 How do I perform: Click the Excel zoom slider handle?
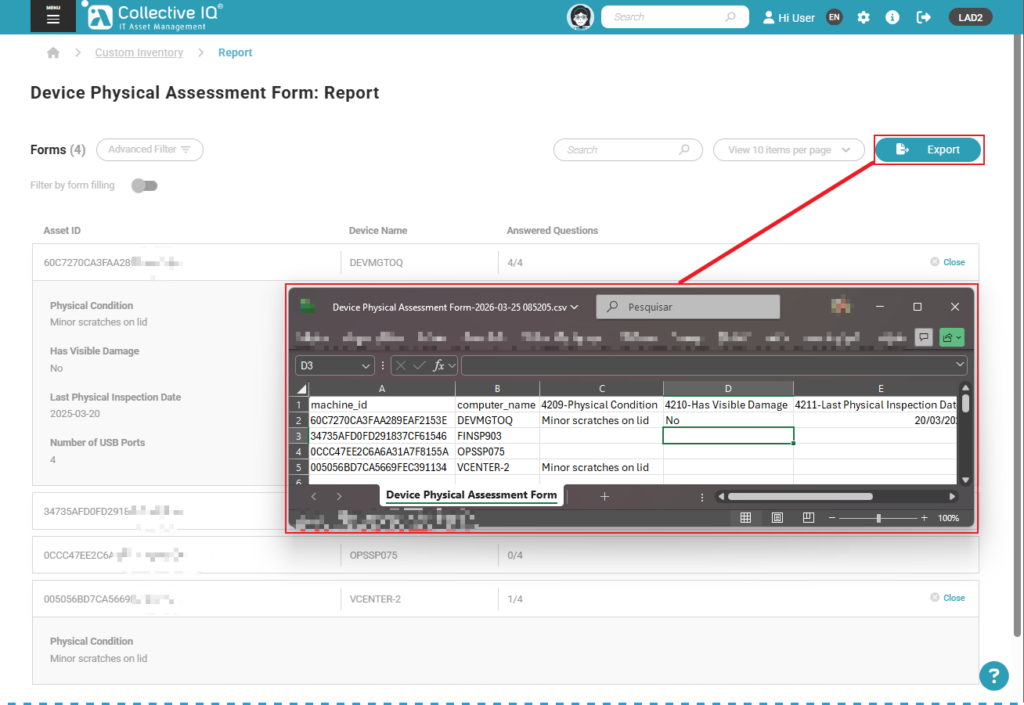pyautogui.click(x=878, y=518)
